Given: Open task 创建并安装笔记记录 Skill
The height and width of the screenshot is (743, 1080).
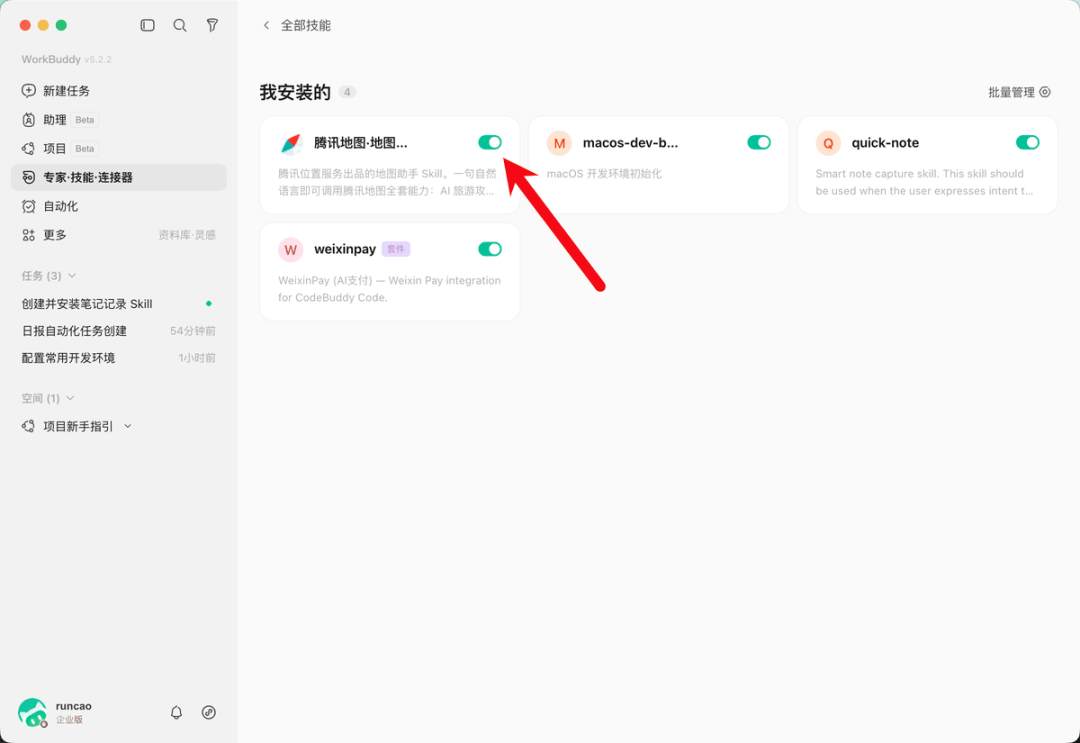Looking at the screenshot, I should click(118, 304).
